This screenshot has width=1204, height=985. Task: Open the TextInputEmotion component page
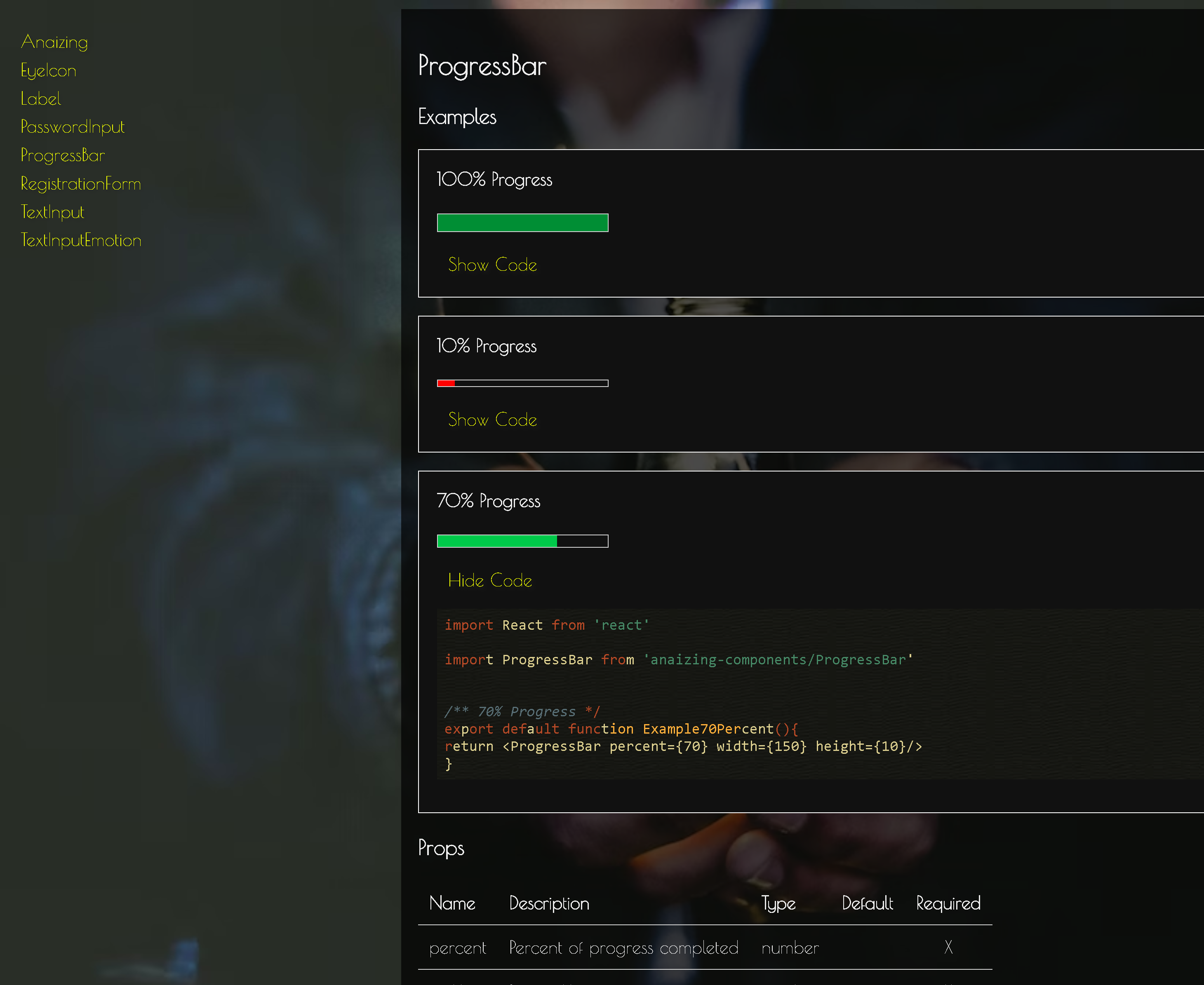[x=81, y=240]
